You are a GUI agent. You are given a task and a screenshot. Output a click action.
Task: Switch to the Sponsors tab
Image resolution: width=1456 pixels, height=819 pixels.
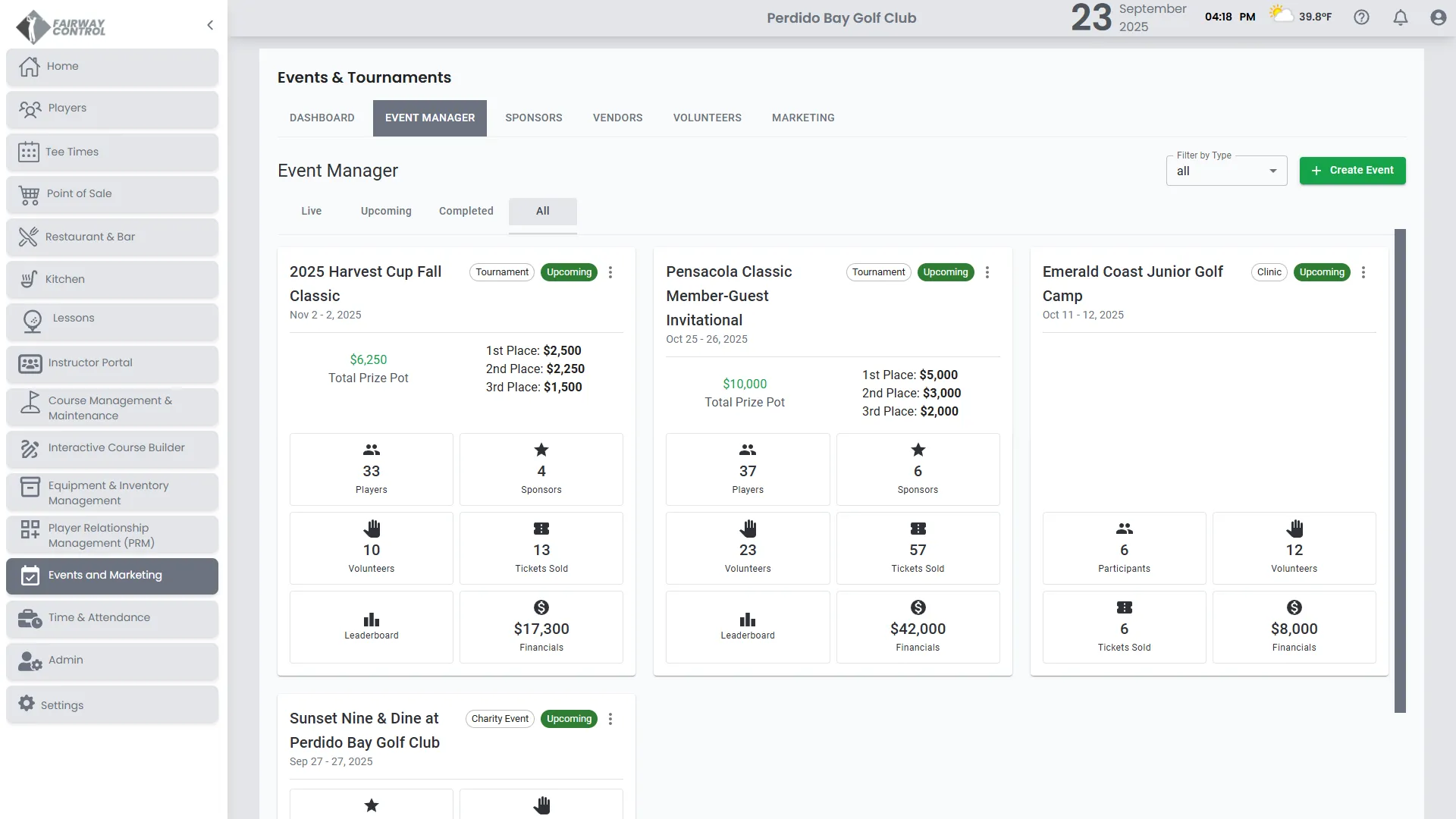click(533, 118)
